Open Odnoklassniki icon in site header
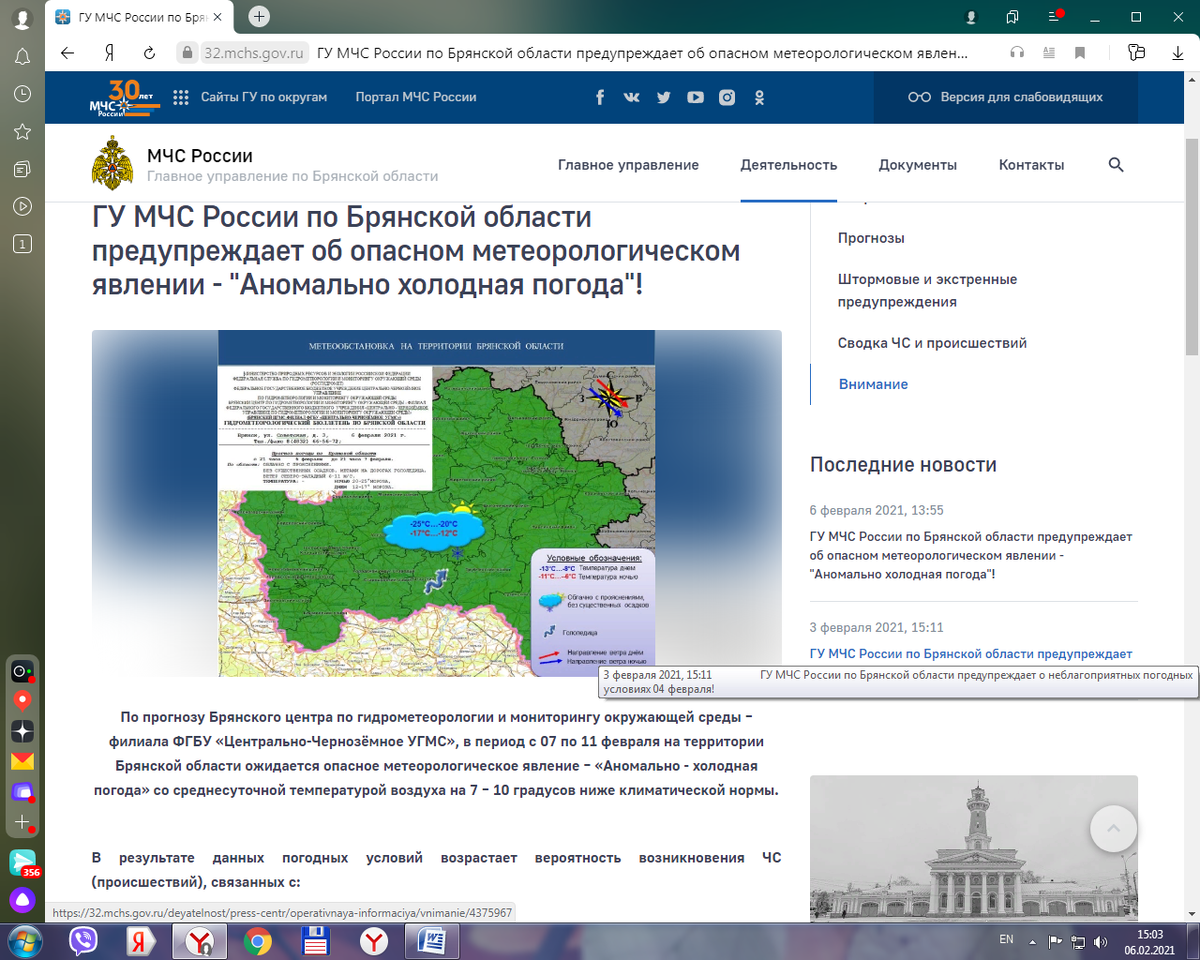The image size is (1200, 960). pos(759,97)
